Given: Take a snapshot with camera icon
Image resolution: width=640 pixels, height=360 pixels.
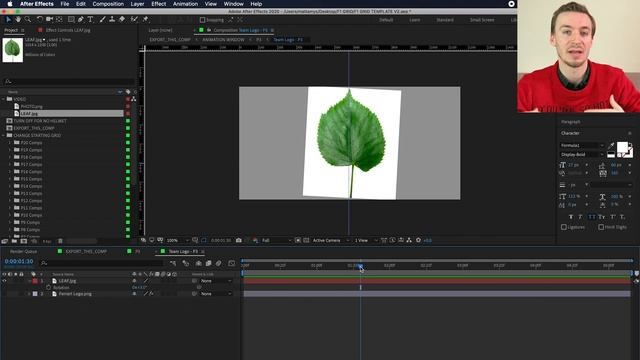Looking at the screenshot, I should (239, 240).
